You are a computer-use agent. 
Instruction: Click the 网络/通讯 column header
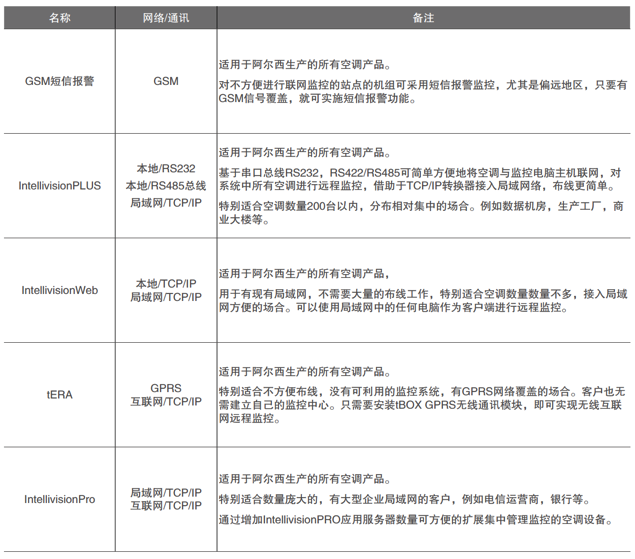[x=166, y=18]
